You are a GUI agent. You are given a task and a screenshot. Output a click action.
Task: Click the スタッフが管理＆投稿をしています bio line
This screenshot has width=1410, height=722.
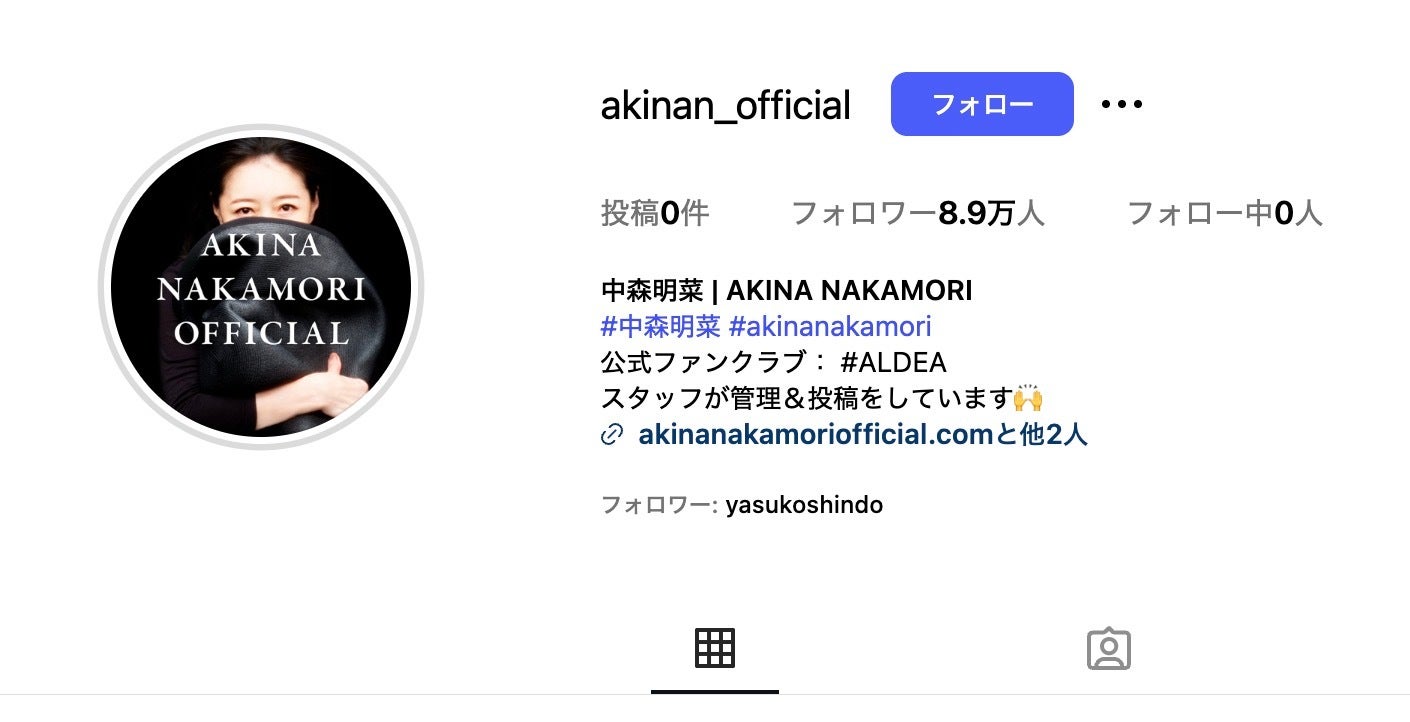(x=806, y=398)
